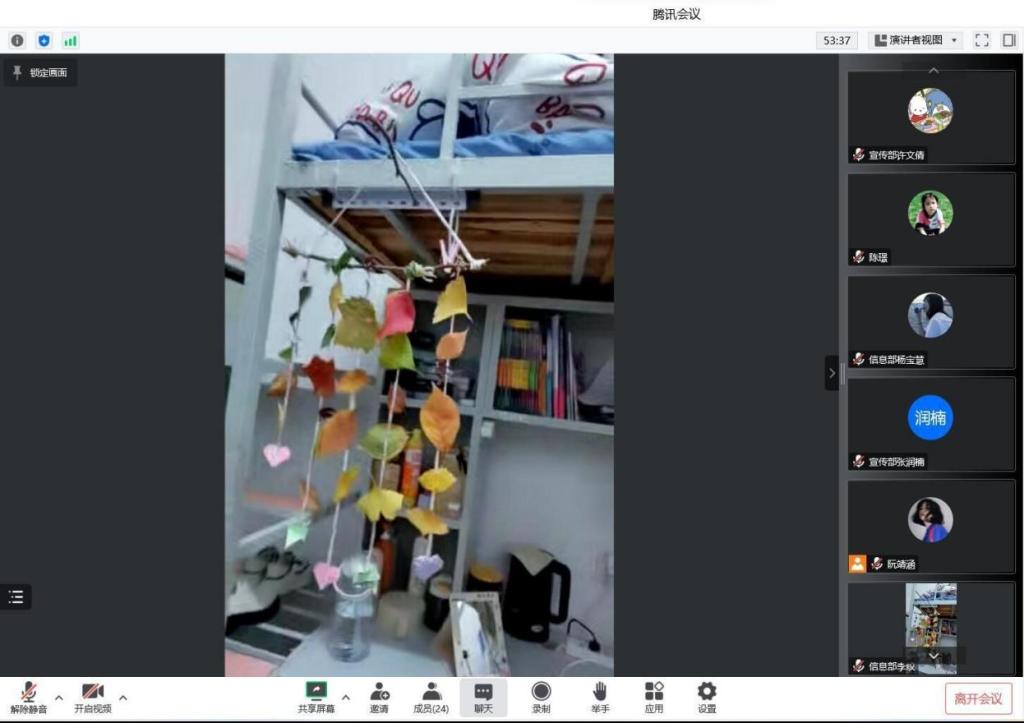Open the 邀请 invite icon
This screenshot has width=1024, height=723.
pos(379,697)
